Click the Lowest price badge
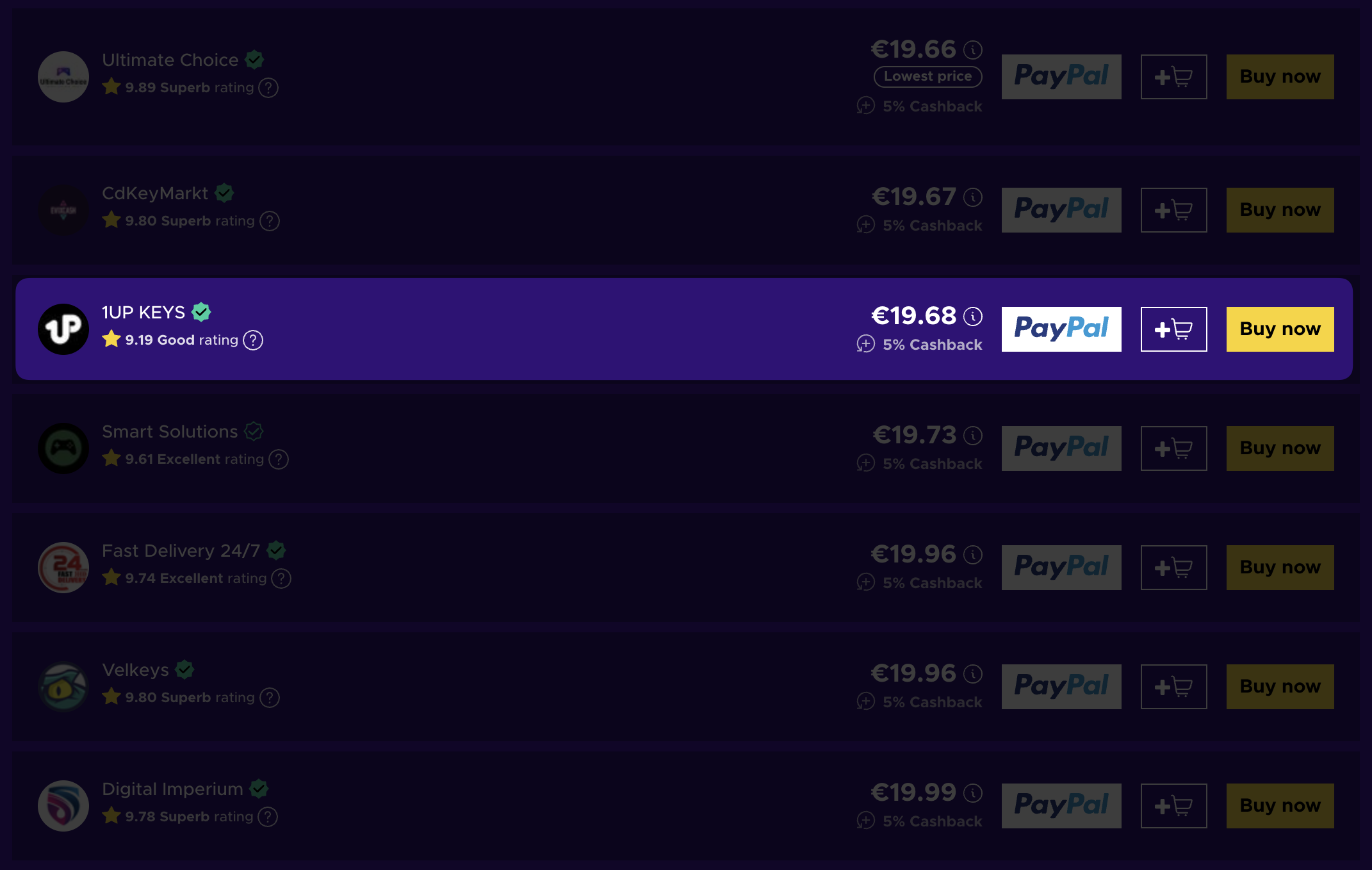Image resolution: width=1372 pixels, height=870 pixels. [927, 76]
